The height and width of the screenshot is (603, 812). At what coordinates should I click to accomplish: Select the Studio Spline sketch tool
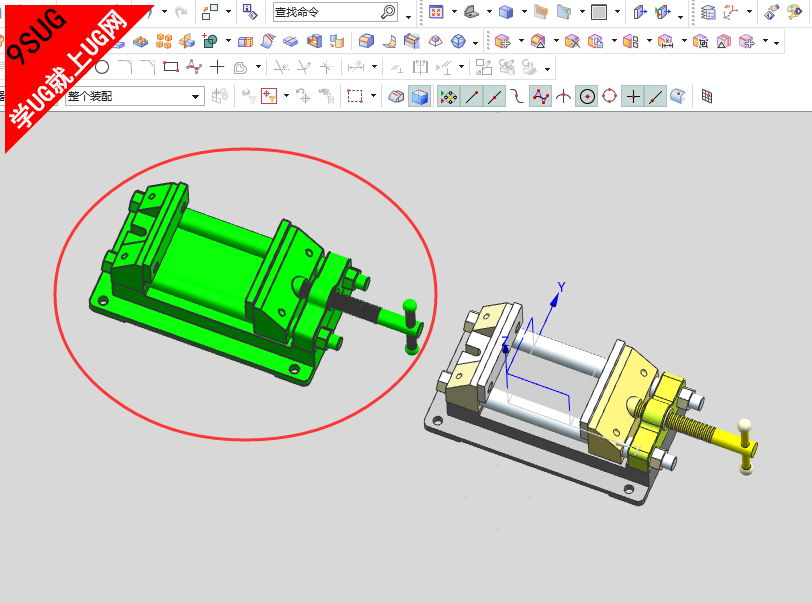[194, 67]
